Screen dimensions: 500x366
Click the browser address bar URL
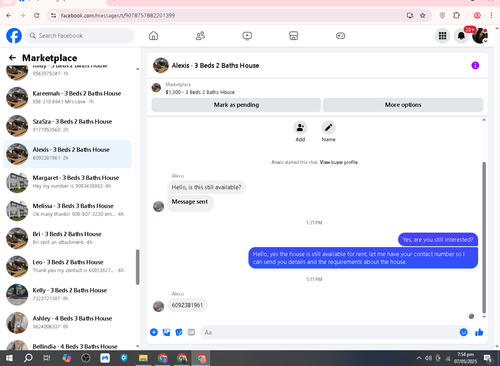coord(118,15)
